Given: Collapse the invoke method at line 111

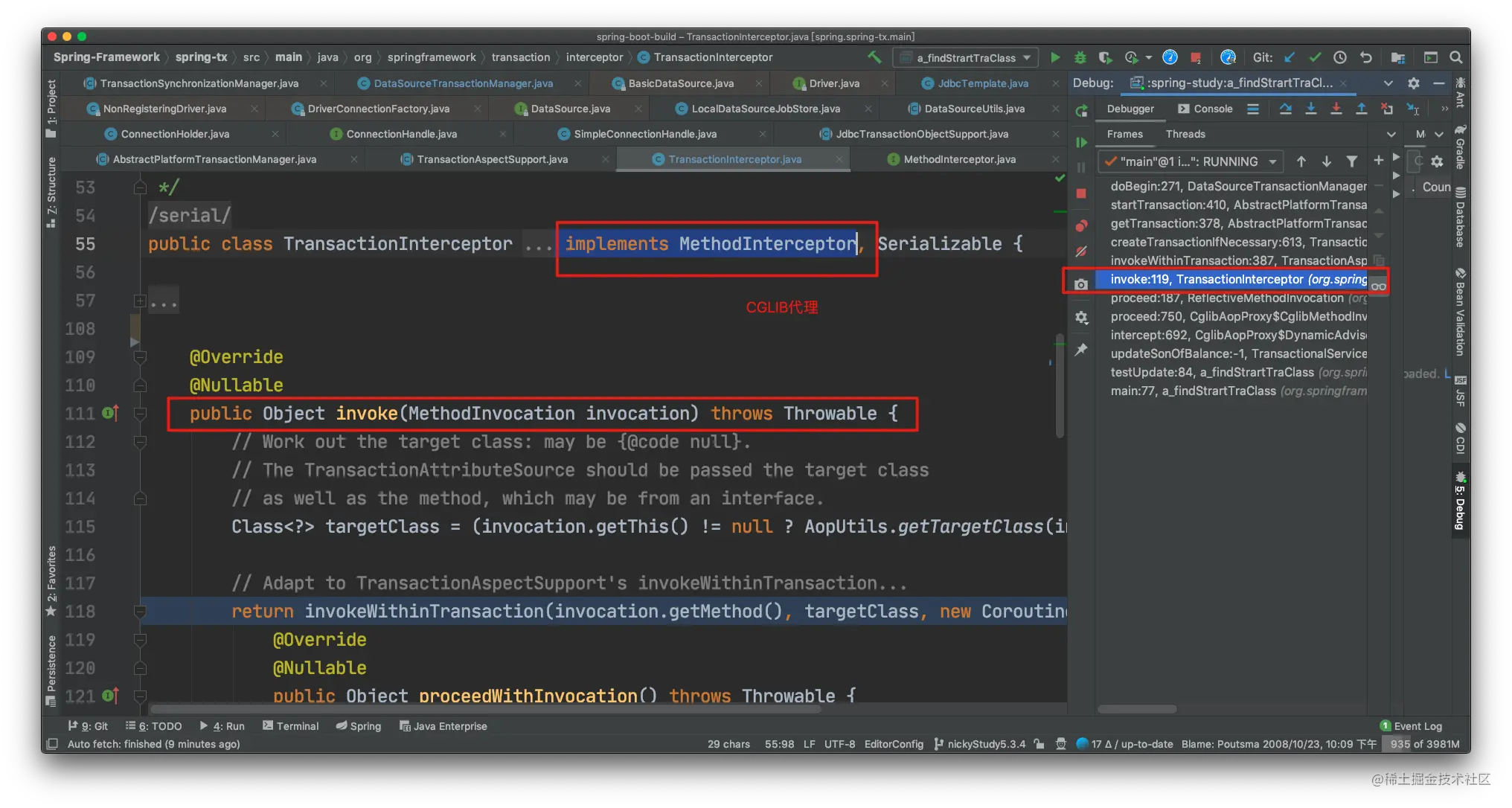Looking at the screenshot, I should [139, 414].
